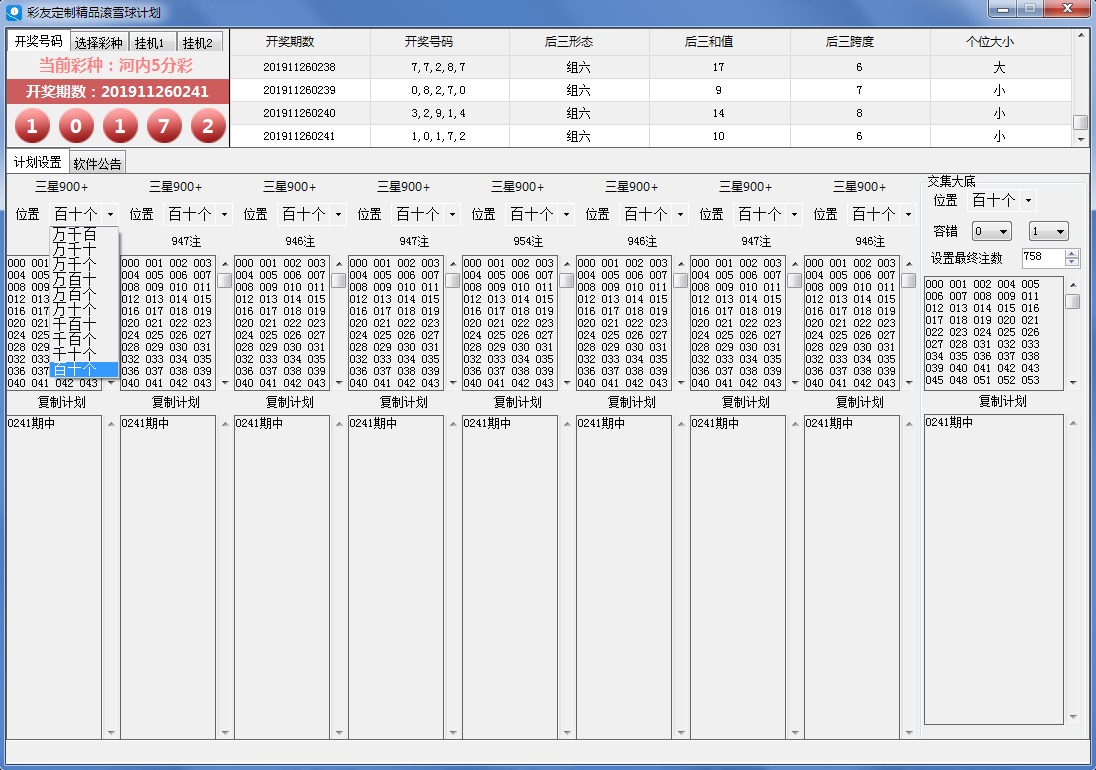The image size is (1096, 770).
Task: Pick the highlighted 百十个 dropdown option
Action: pyautogui.click(x=75, y=370)
